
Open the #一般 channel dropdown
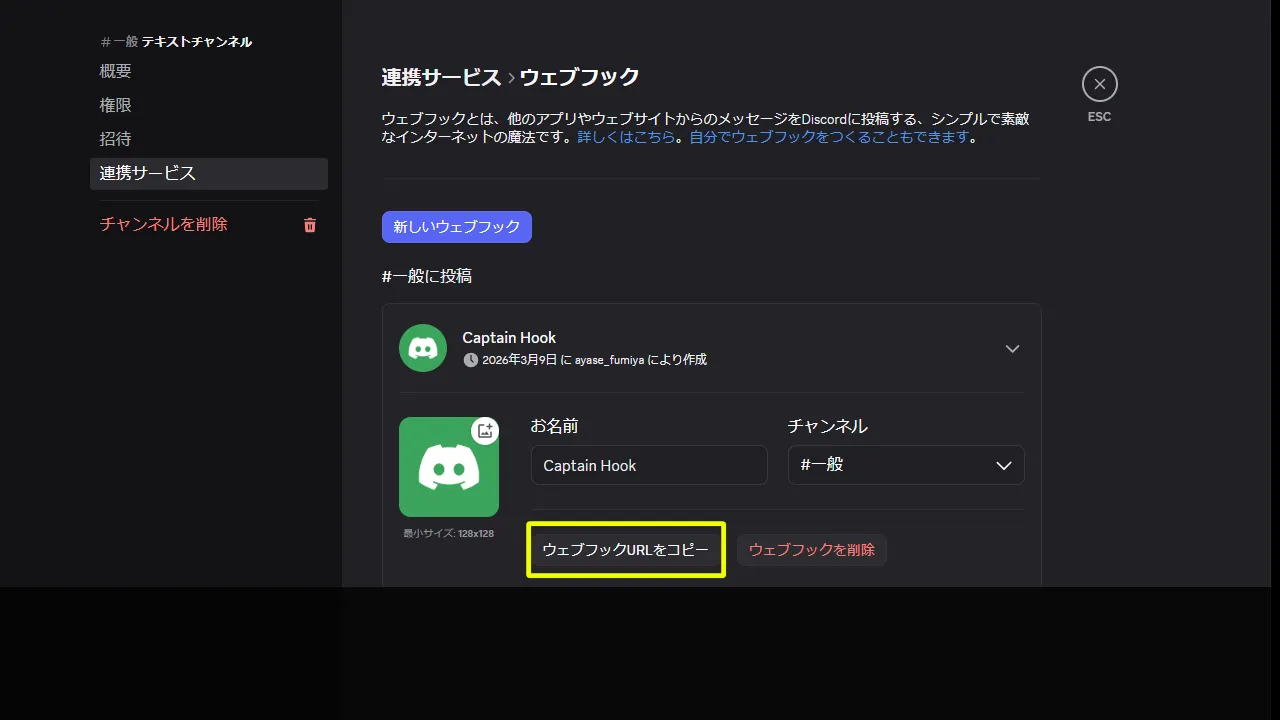pyautogui.click(x=906, y=465)
